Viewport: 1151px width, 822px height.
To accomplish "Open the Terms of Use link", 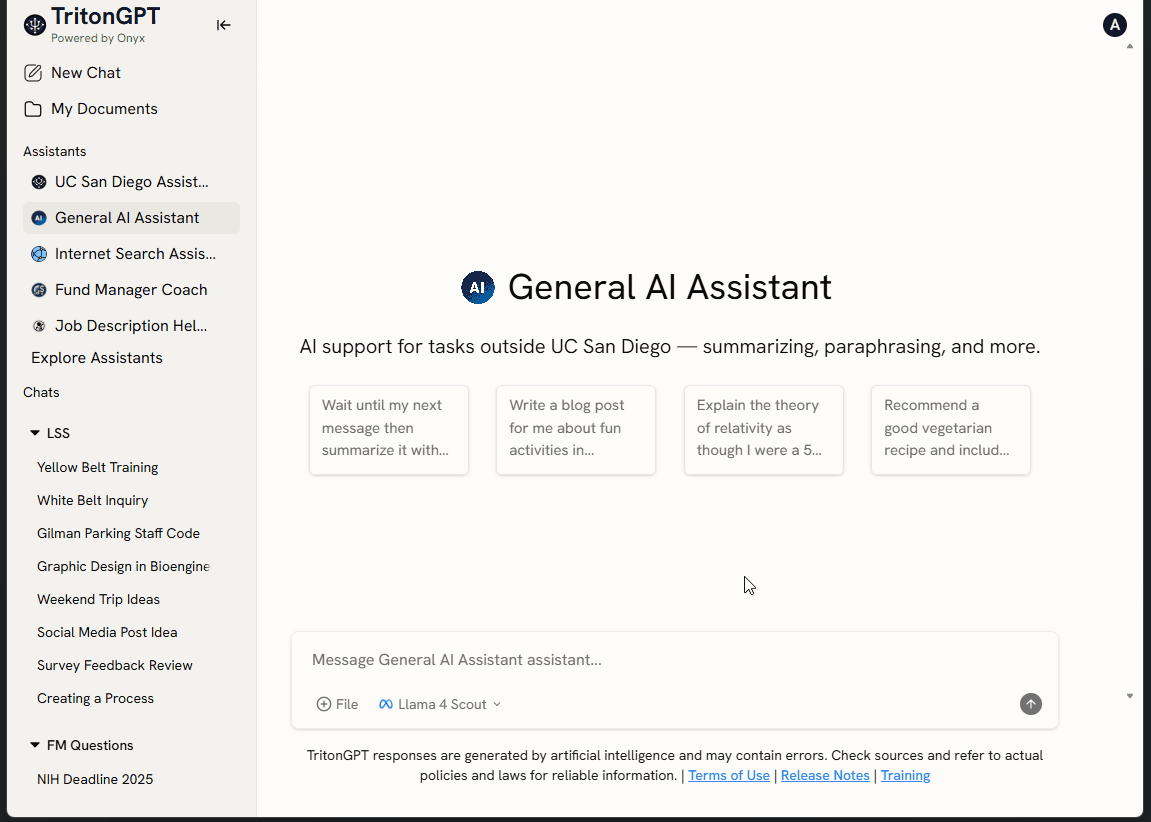I will 729,775.
